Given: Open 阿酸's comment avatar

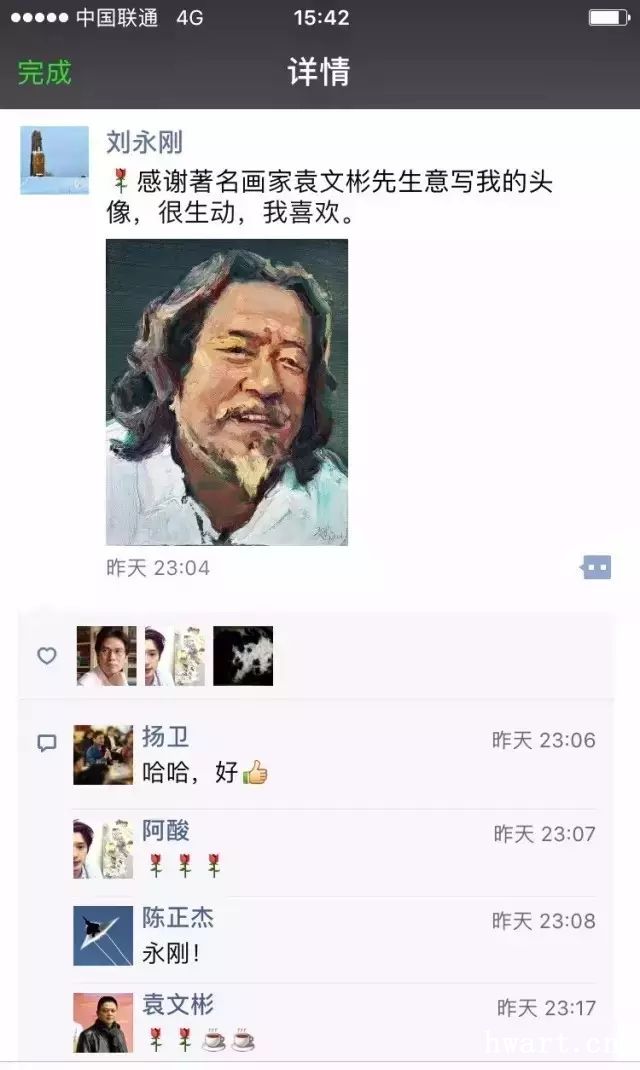Looking at the screenshot, I should pyautogui.click(x=103, y=848).
